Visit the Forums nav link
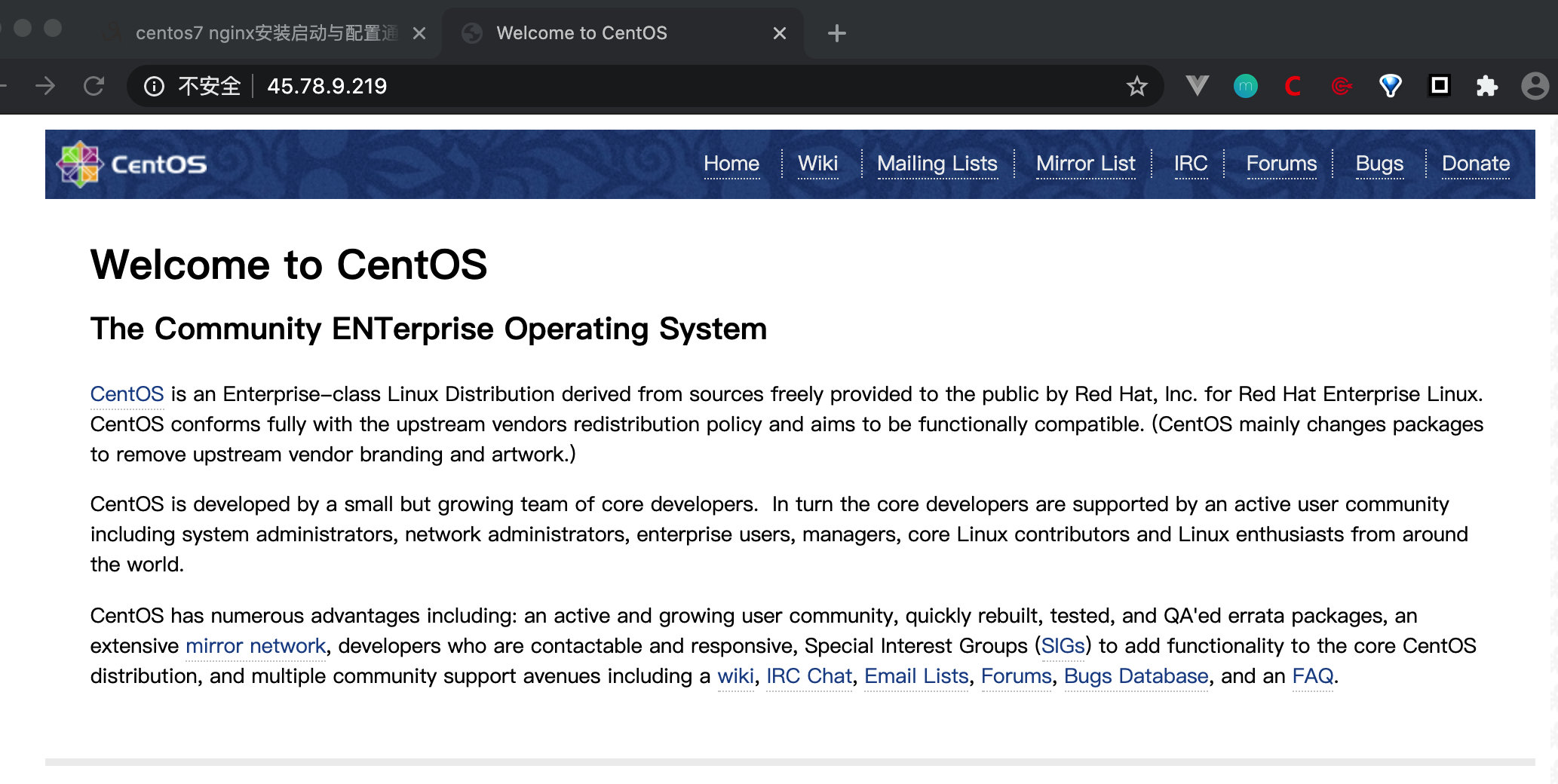This screenshot has width=1558, height=784. pos(1281,164)
